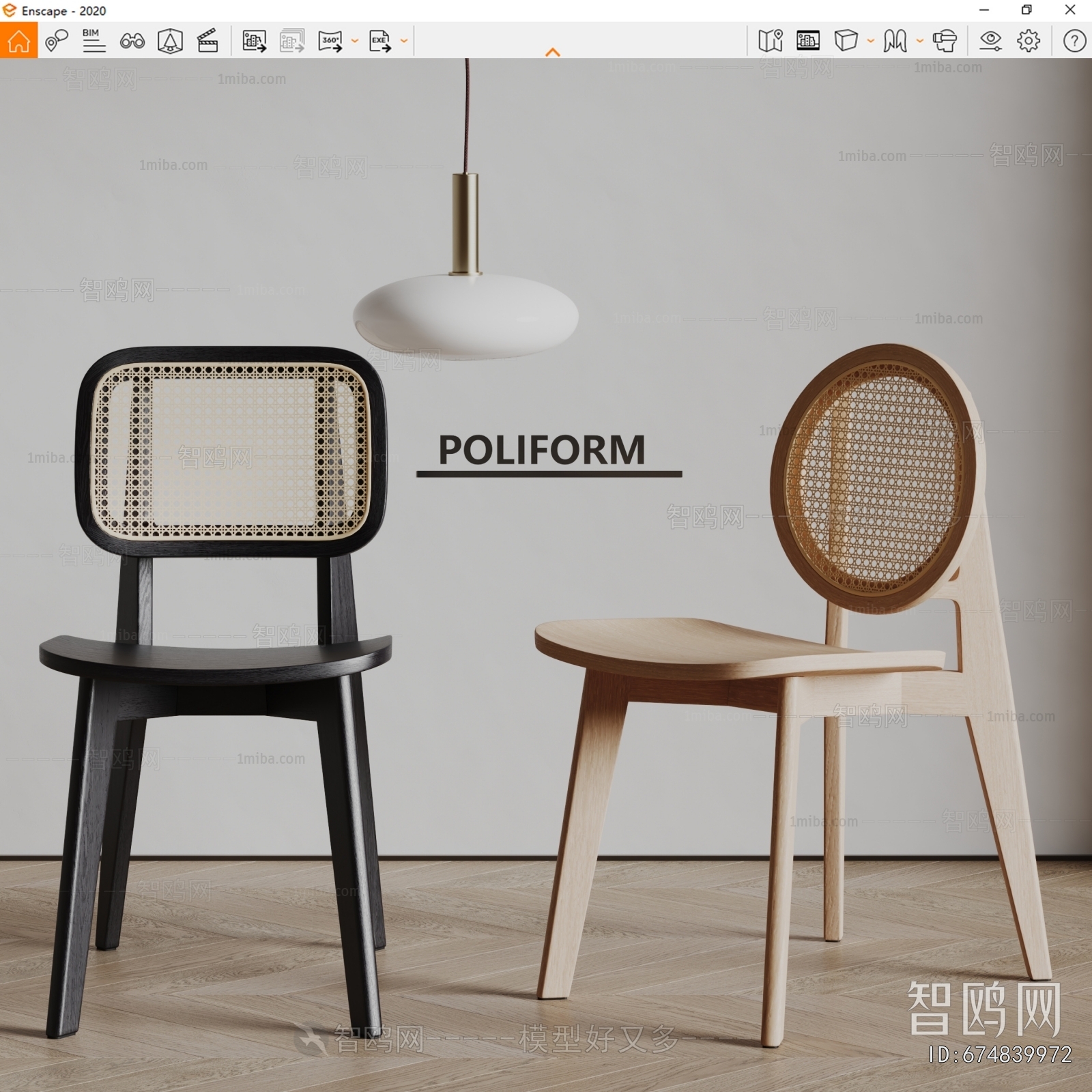This screenshot has height=1092, width=1092.
Task: Toggle the mini map icon
Action: click(771, 41)
